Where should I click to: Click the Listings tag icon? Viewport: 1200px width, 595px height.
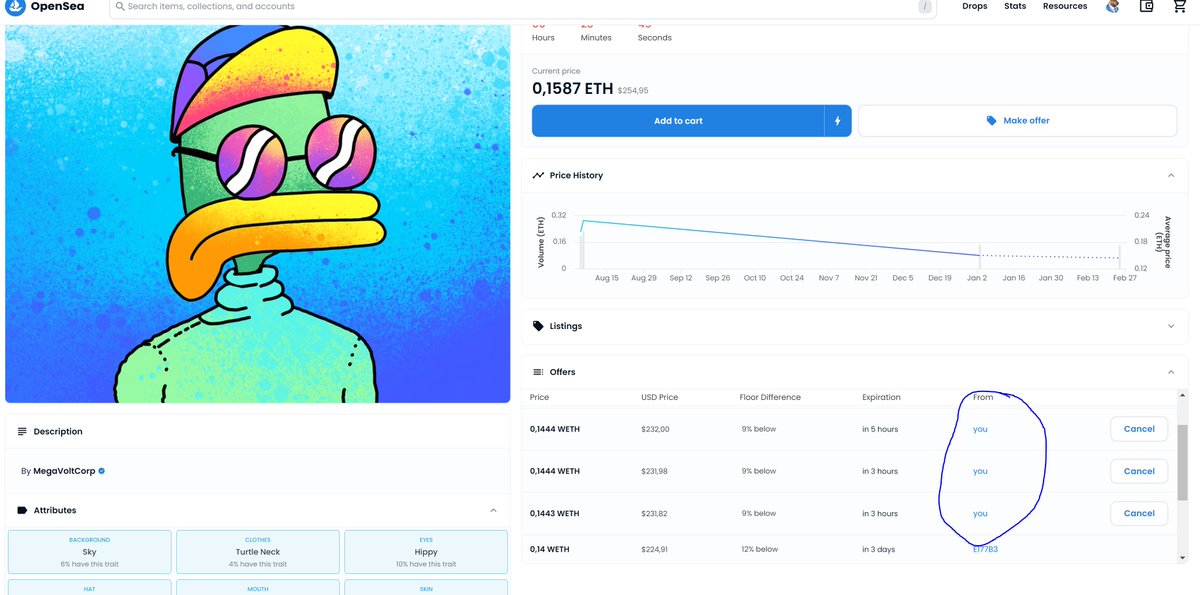539,326
